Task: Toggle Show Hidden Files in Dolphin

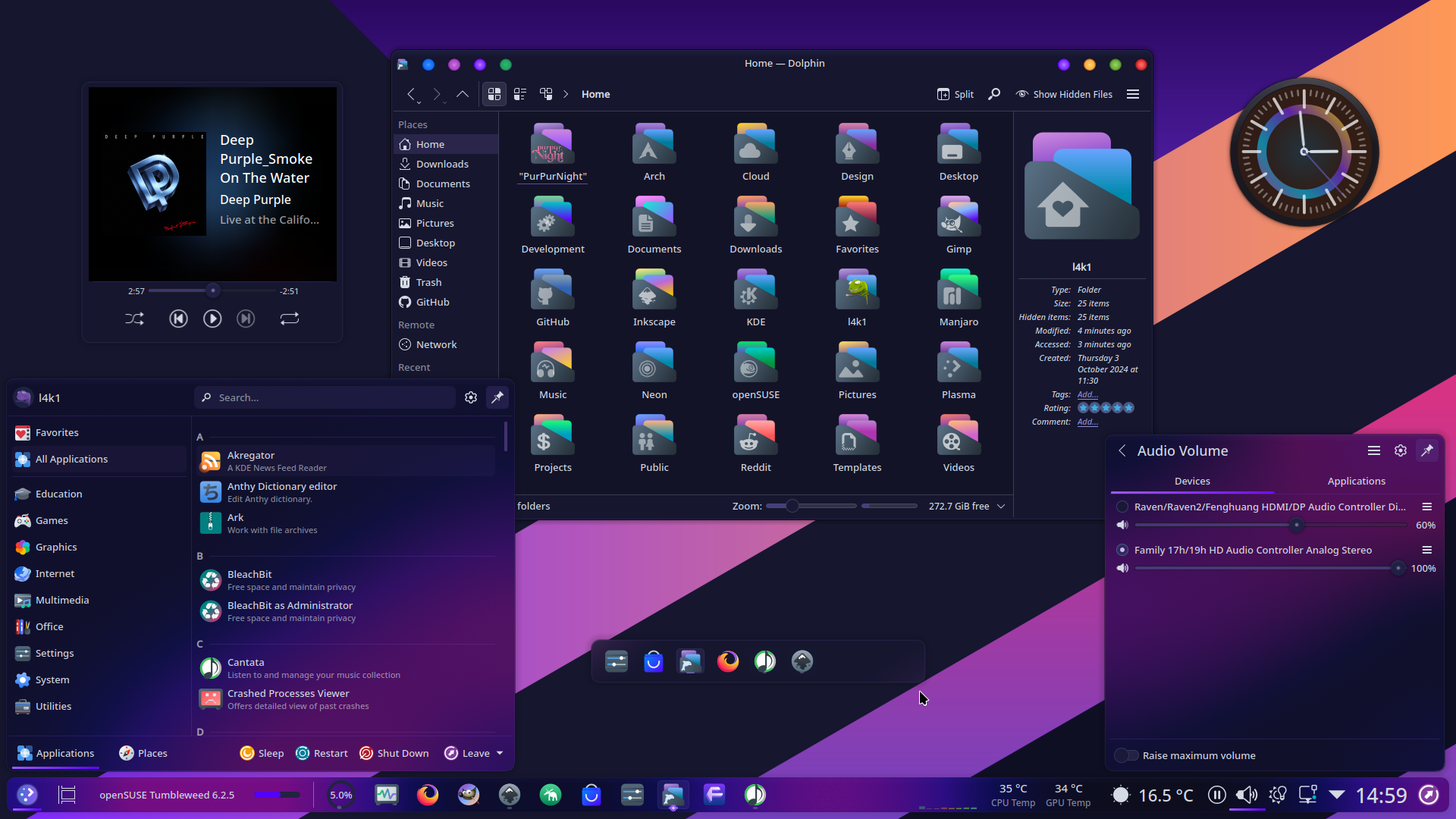Action: coord(1065,94)
